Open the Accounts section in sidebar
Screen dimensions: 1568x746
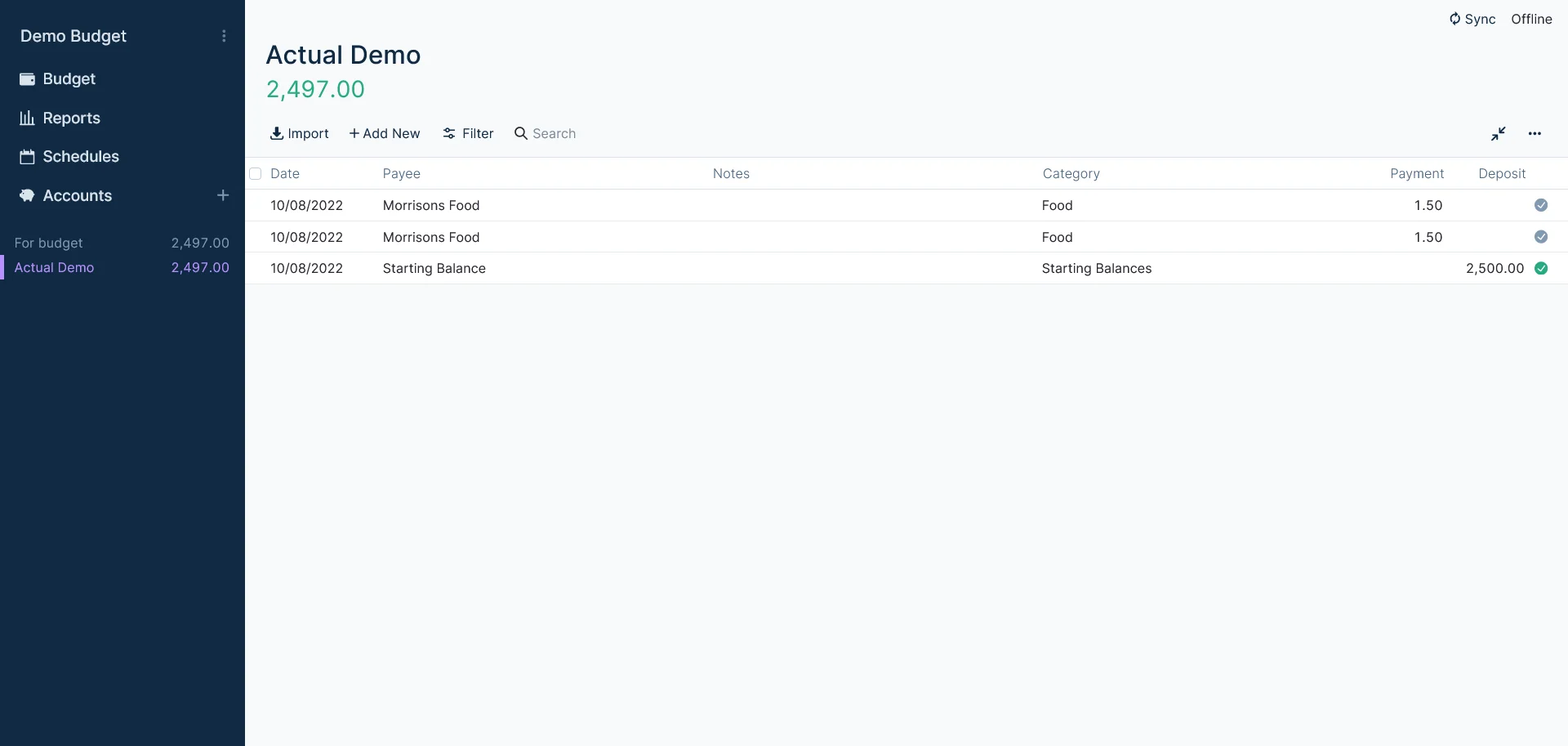pyautogui.click(x=77, y=196)
